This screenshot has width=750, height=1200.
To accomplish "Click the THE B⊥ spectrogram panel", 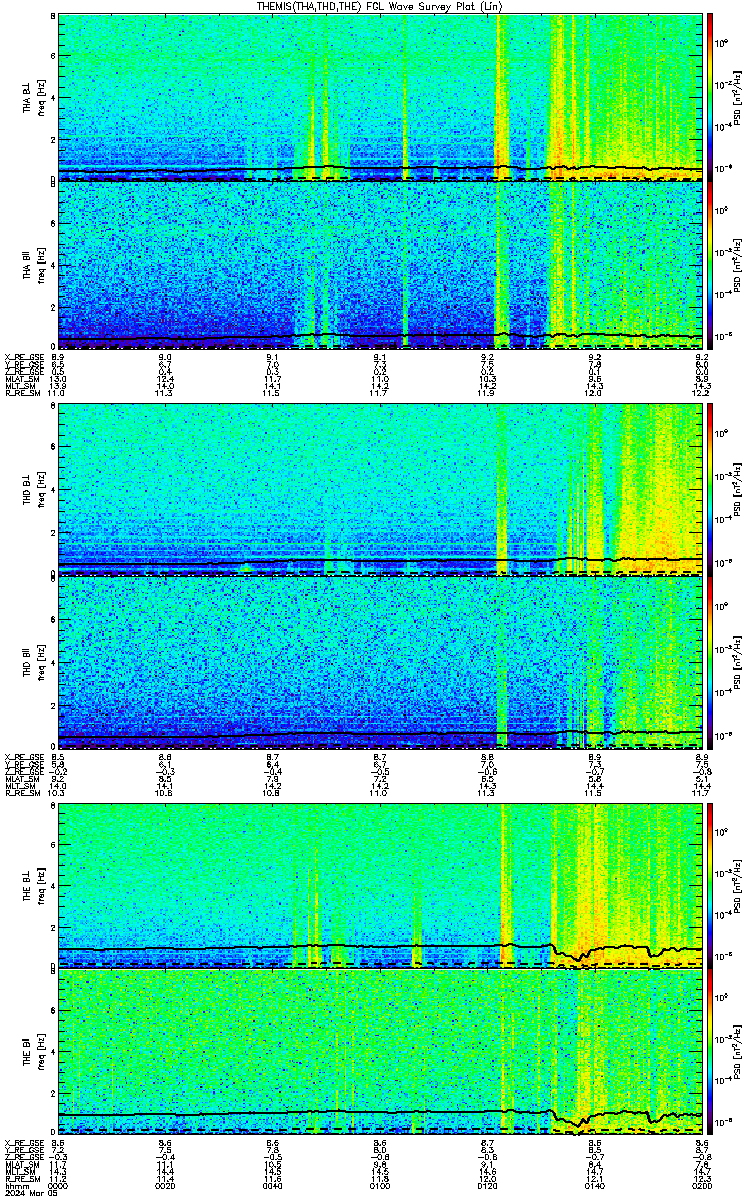I will point(380,884).
